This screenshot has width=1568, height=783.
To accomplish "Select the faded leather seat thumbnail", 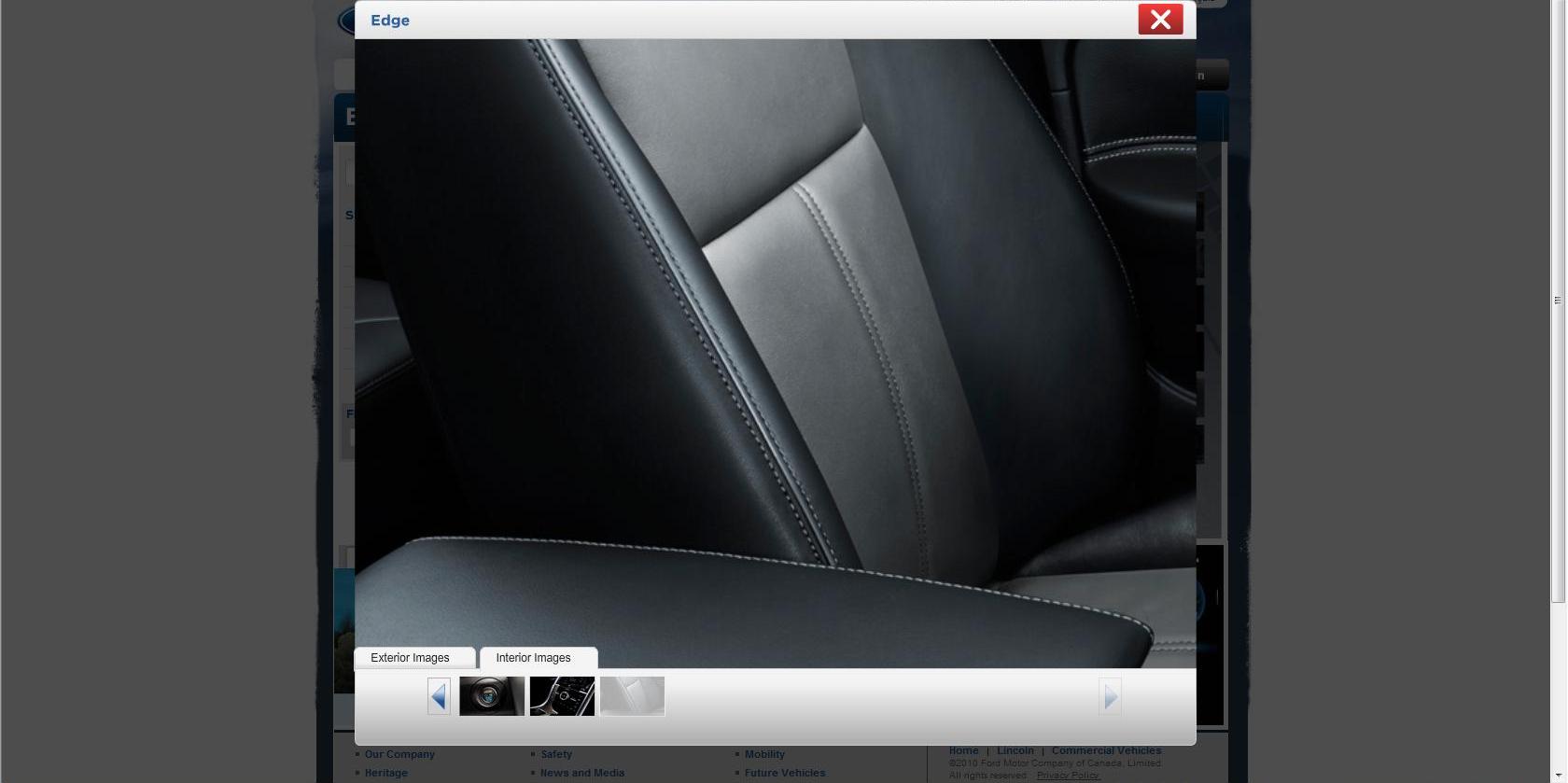I will click(632, 697).
